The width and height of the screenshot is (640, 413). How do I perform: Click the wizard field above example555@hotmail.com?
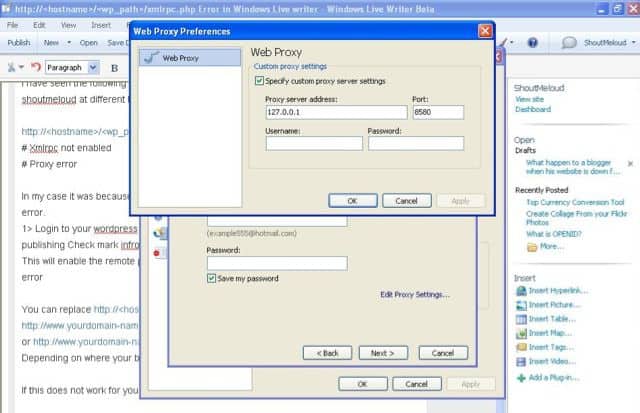pos(277,221)
